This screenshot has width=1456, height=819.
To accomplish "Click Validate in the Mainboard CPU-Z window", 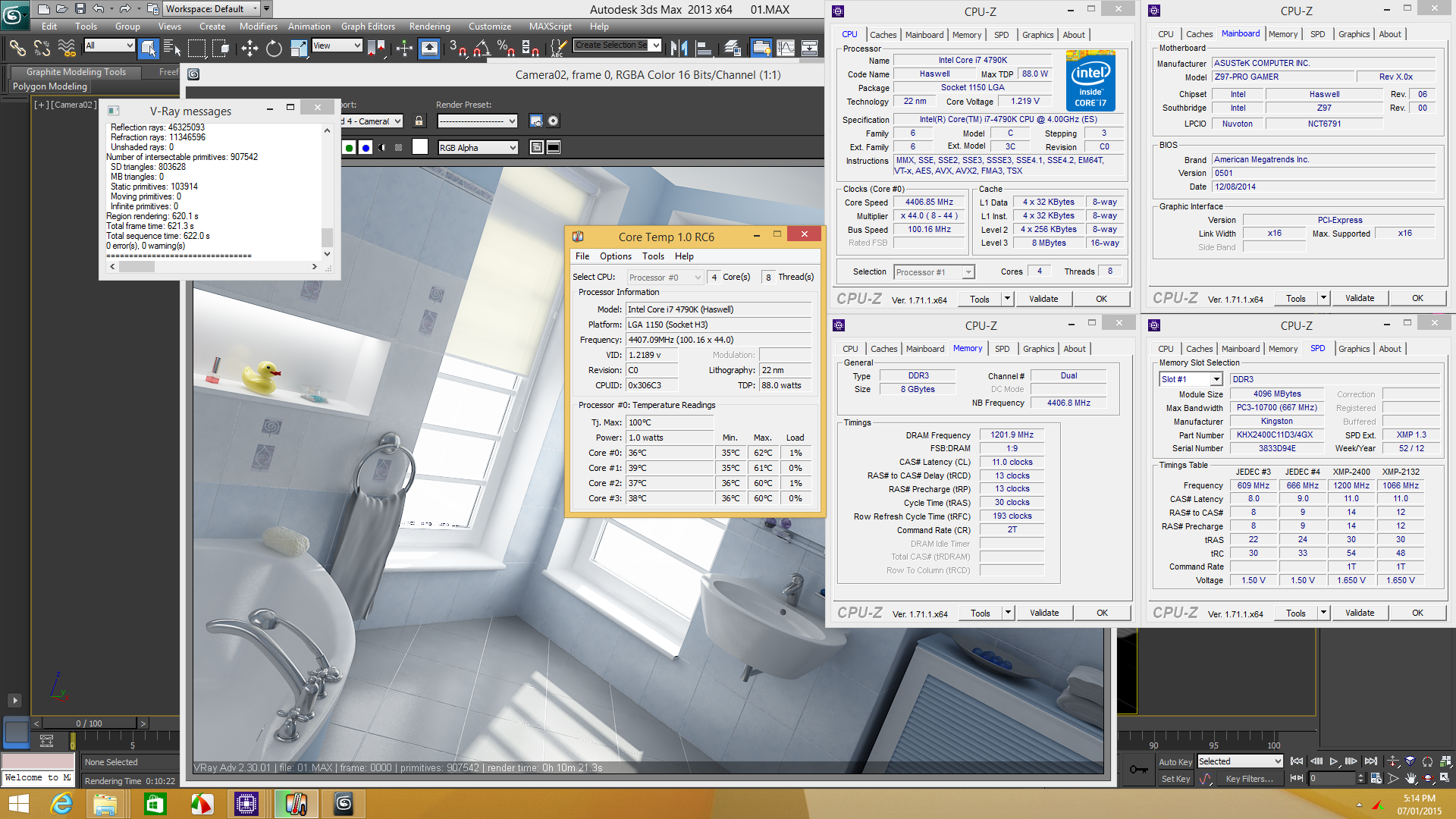I will point(1359,298).
